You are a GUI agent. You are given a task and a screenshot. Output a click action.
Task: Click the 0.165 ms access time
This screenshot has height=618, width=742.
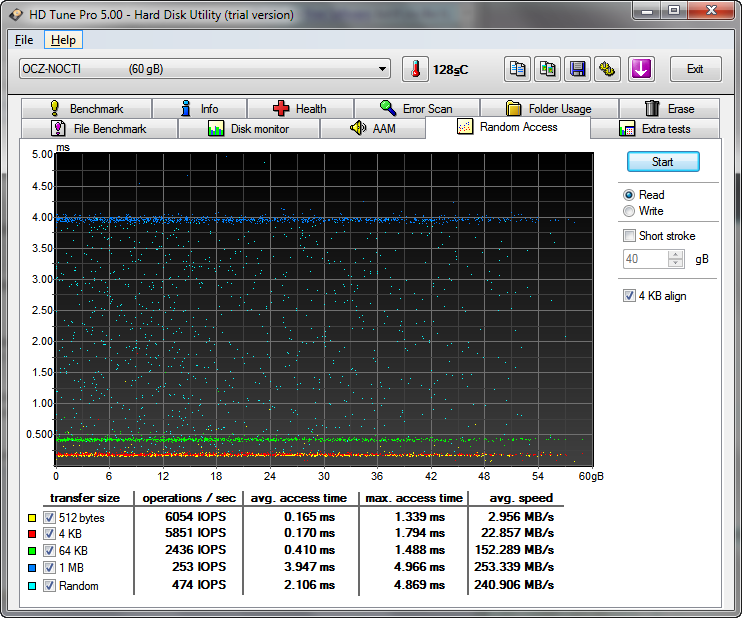pos(309,517)
